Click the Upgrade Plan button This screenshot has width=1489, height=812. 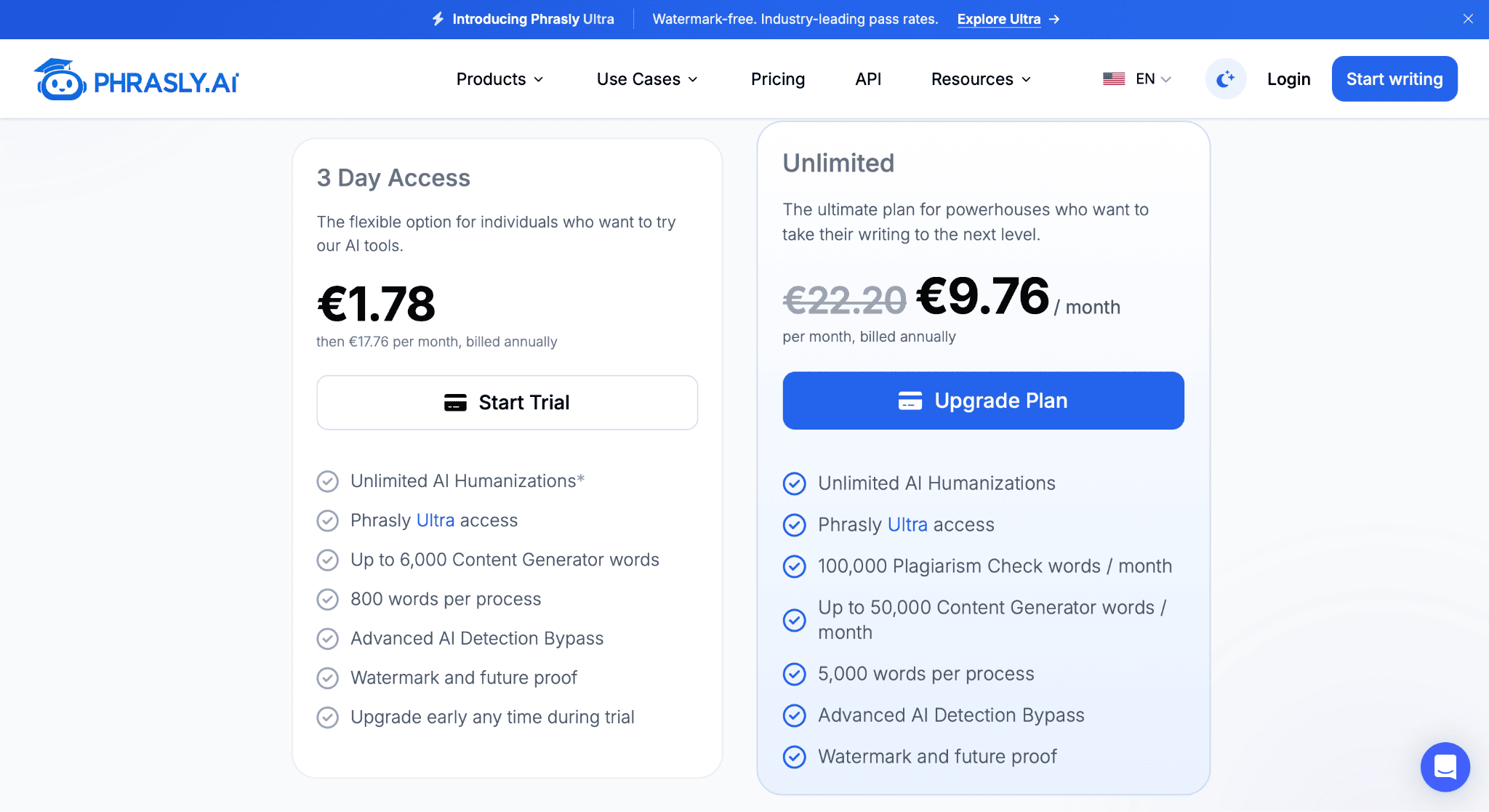click(x=983, y=401)
